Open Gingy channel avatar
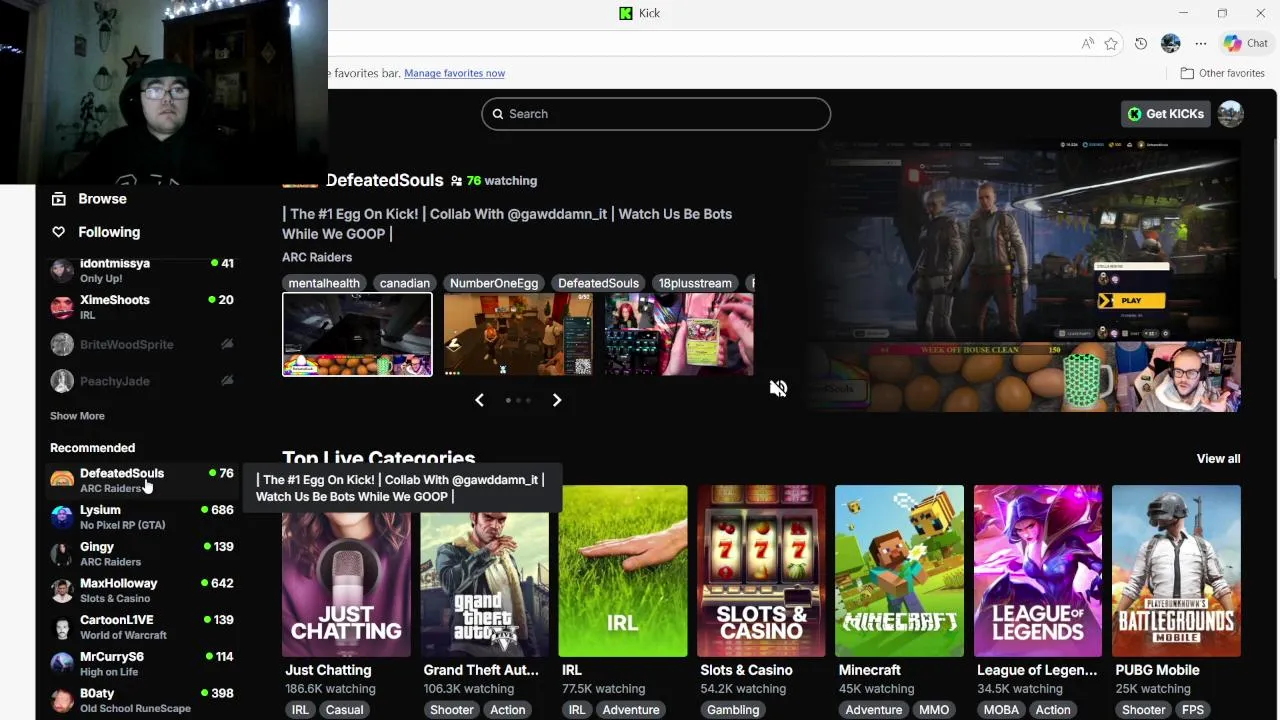Image resolution: width=1280 pixels, height=720 pixels. click(62, 553)
